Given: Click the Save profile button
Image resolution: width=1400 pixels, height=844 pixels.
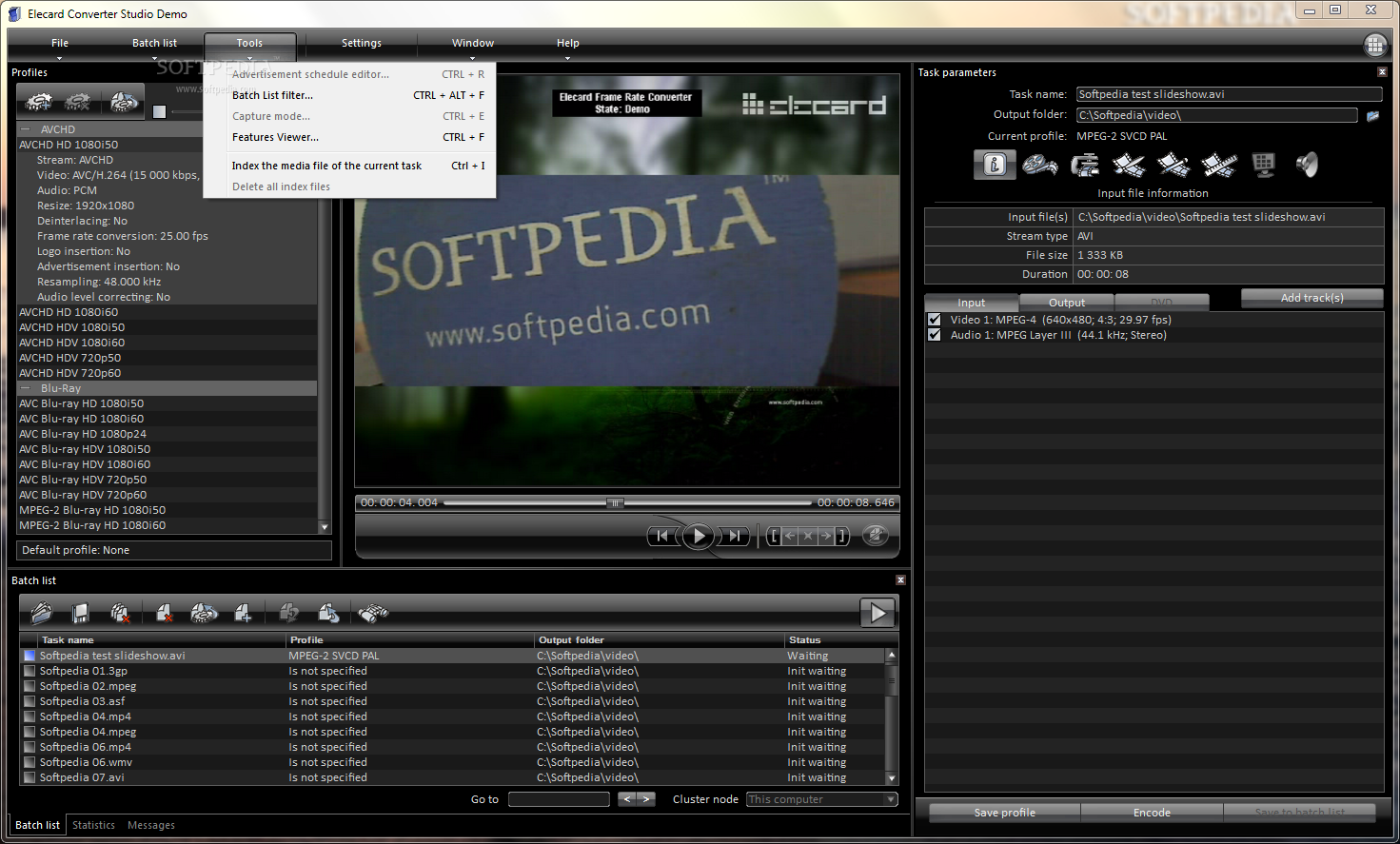Looking at the screenshot, I should [x=1004, y=813].
